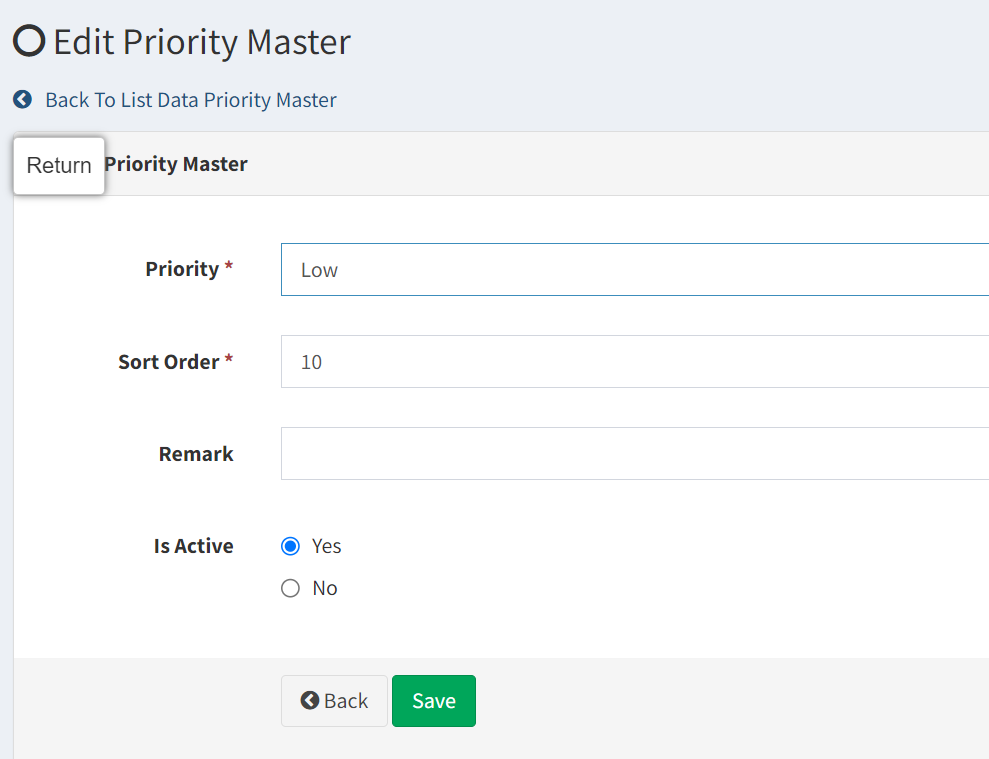Click the Is Active label
This screenshot has width=989, height=759.
[x=194, y=546]
